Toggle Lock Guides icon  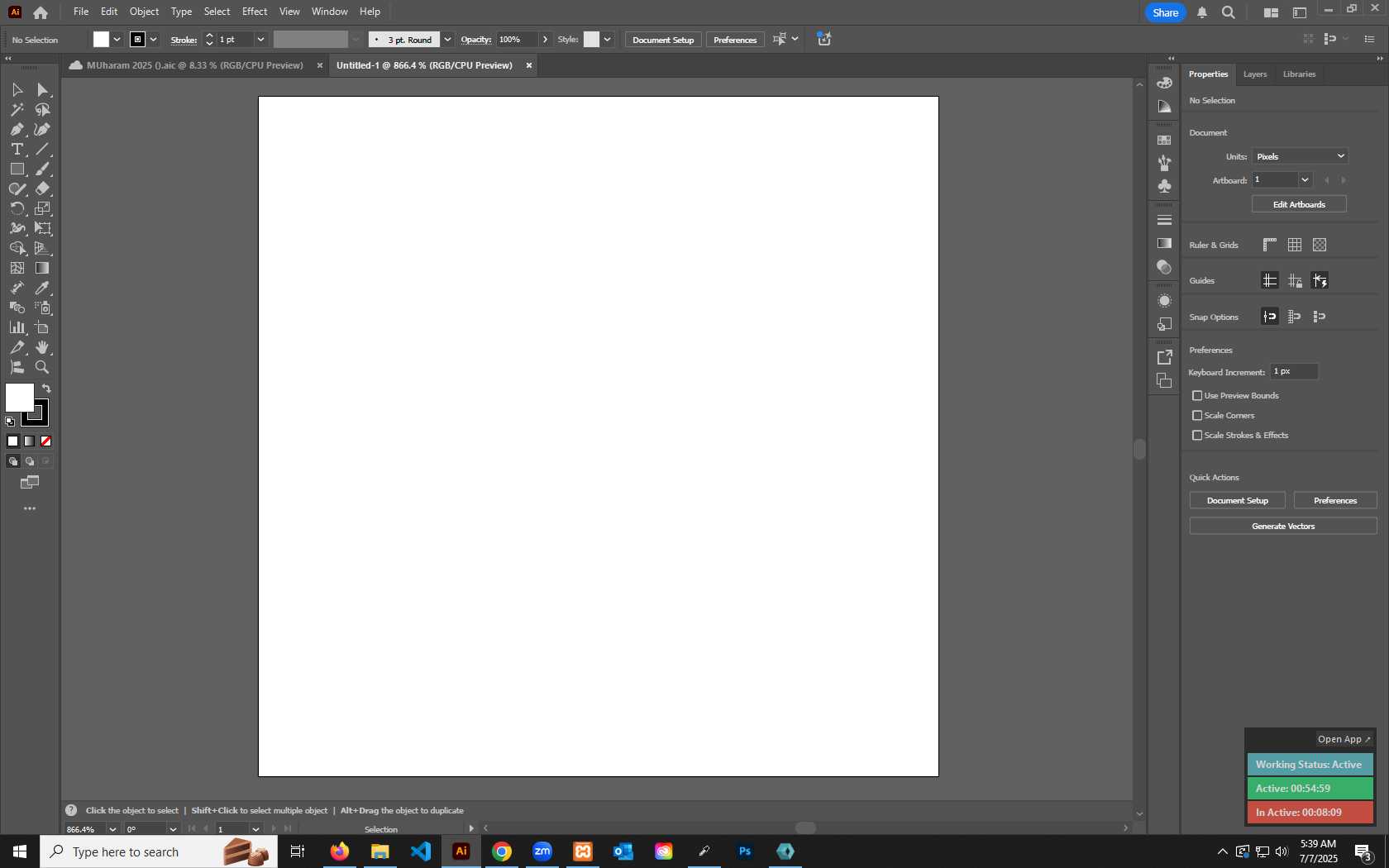pos(1295,281)
